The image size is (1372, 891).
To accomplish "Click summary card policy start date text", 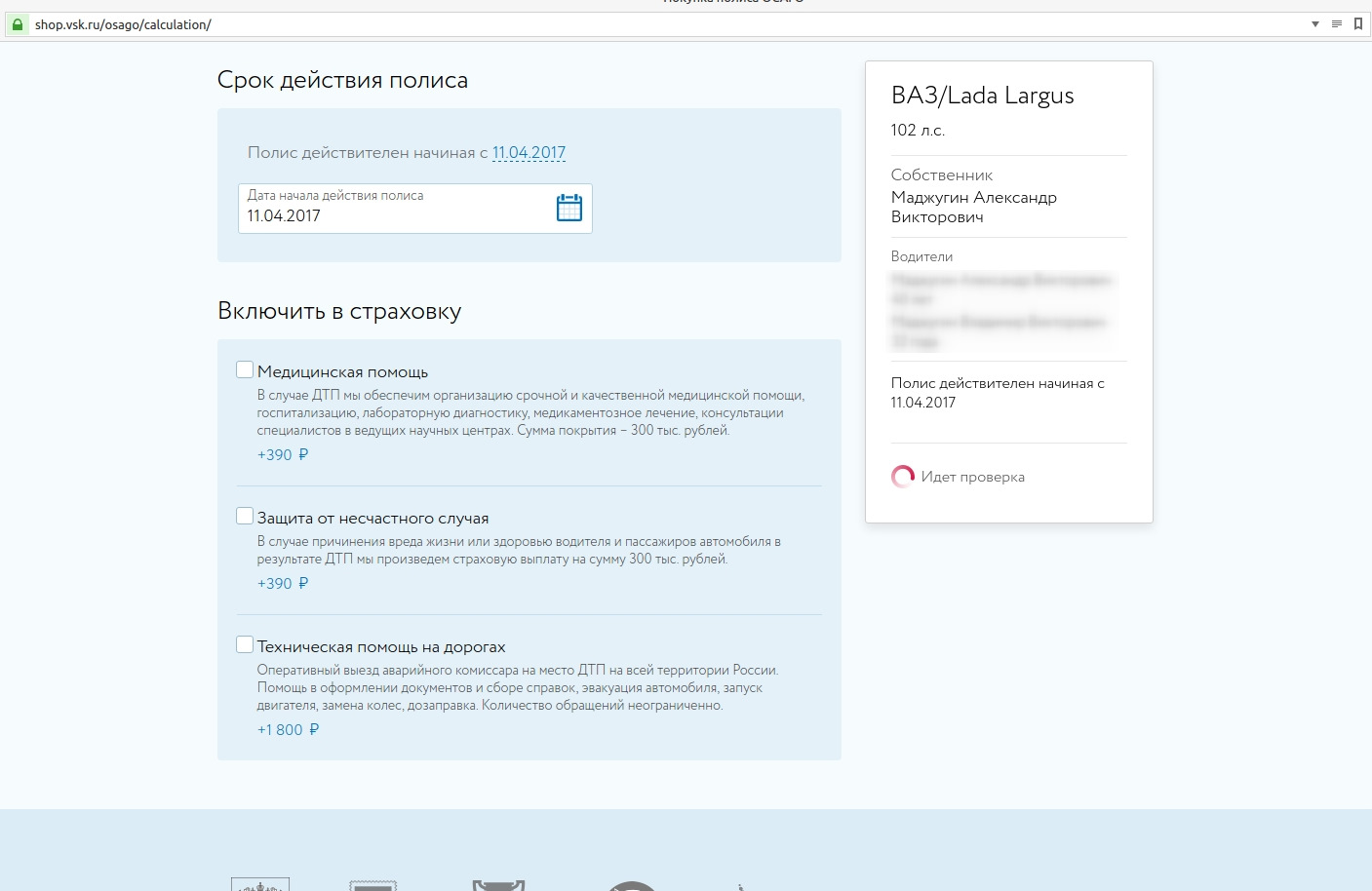I will point(998,393).
